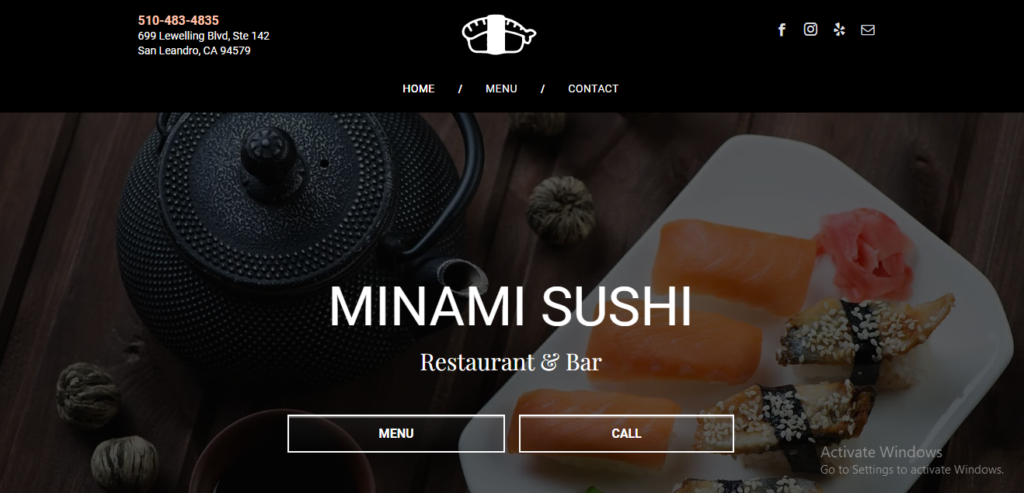This screenshot has height=493, width=1024.
Task: Click the email envelope icon
Action: click(x=867, y=30)
